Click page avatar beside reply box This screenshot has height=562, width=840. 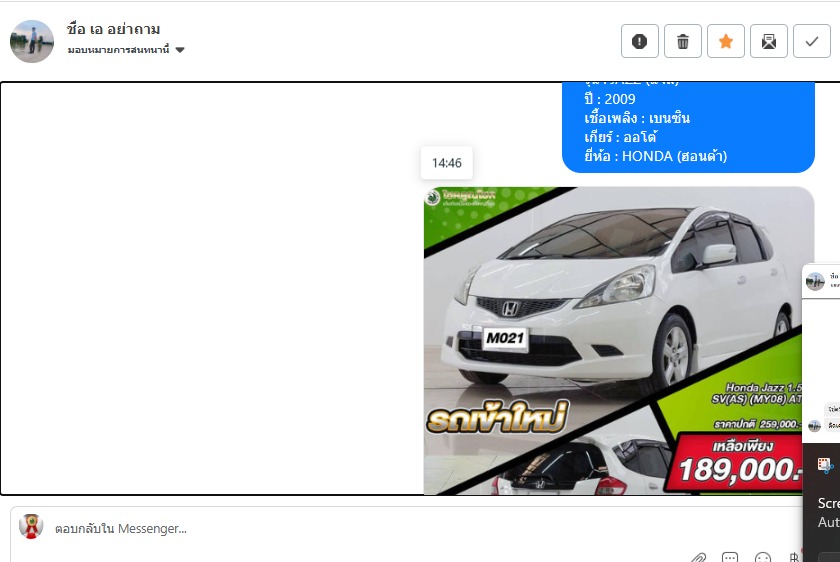pos(31,527)
